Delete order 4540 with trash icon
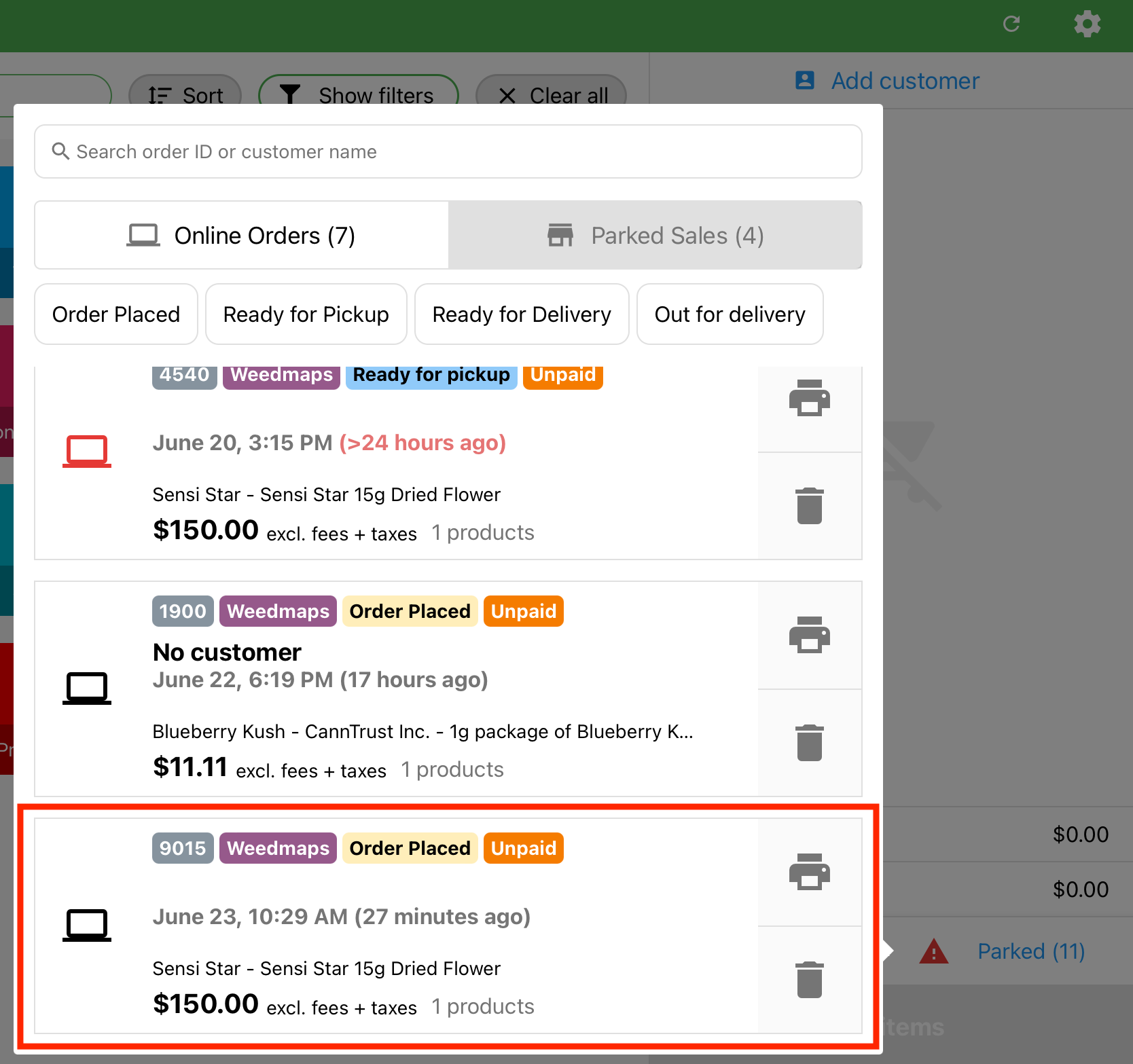 (809, 506)
